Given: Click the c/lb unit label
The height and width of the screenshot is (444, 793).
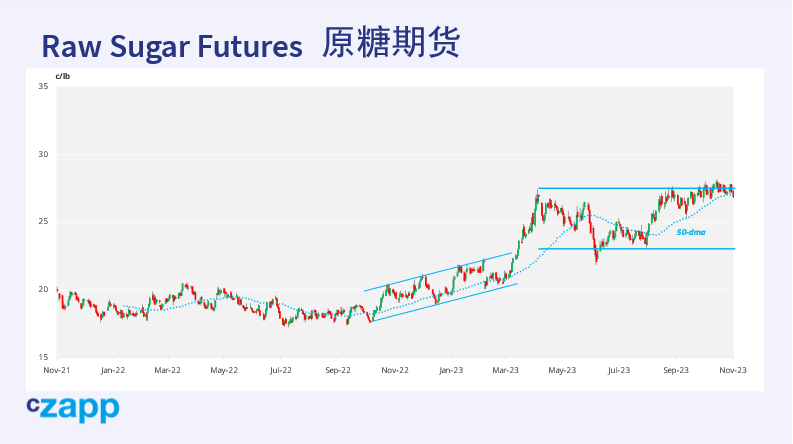Looking at the screenshot, I should (63, 76).
